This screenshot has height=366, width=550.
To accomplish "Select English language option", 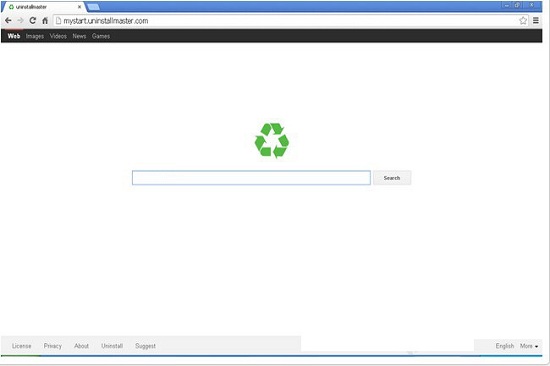I will [x=505, y=346].
